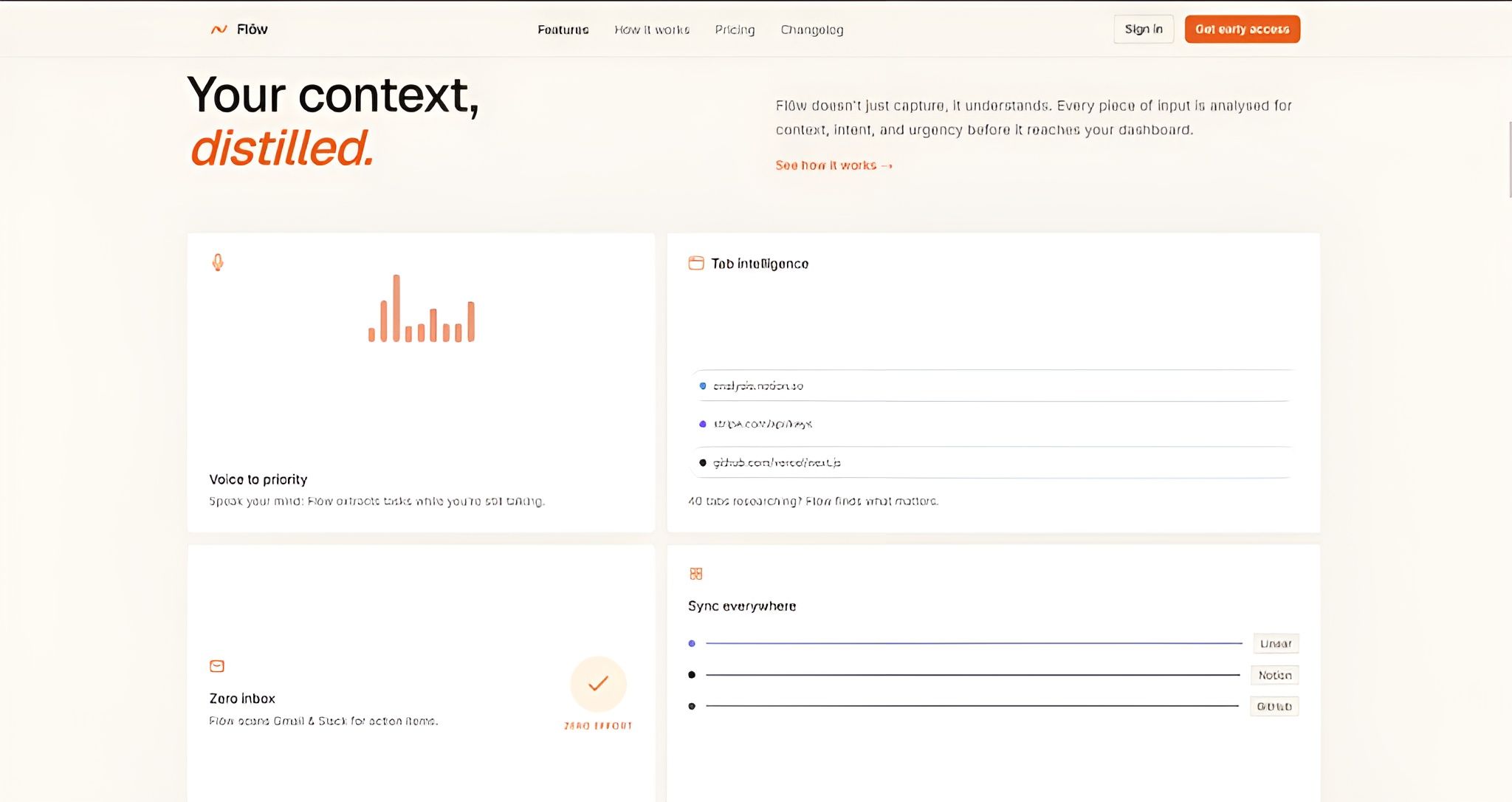Click the purple dot on Linear sync row
This screenshot has width=1512, height=802.
point(692,643)
